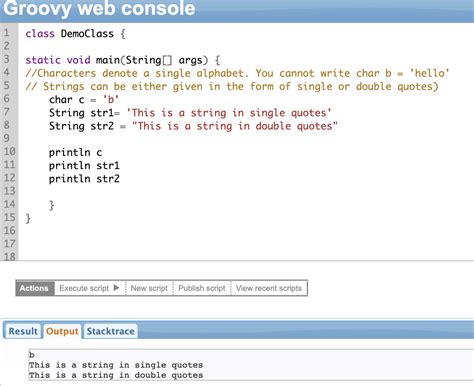This screenshot has width=474, height=386.
Task: Click the closing brace beside line number 15
Action: 28,218
